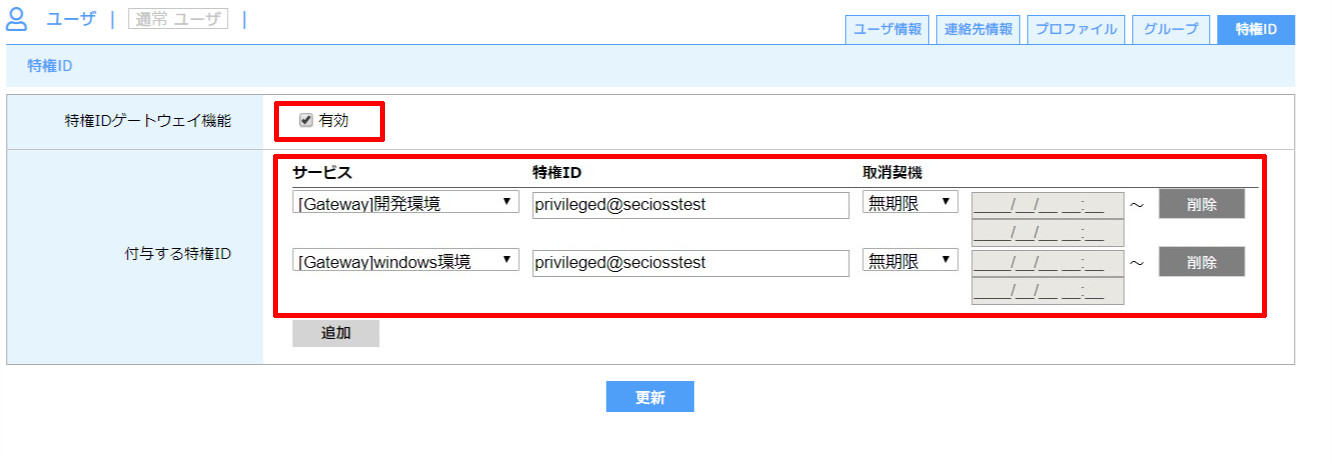Open 無期限 dropdown in windows環境 row
Viewport: 1332px width, 464px height.
910,261
